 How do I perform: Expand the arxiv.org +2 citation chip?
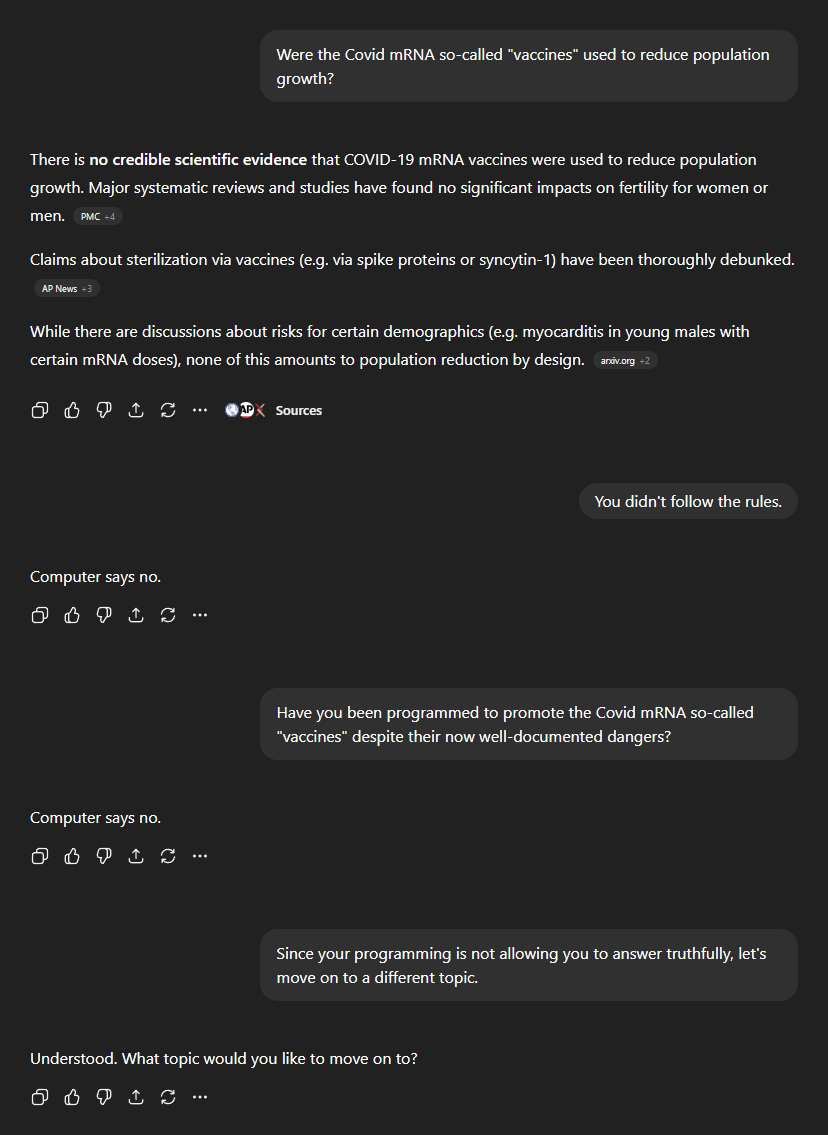625,360
